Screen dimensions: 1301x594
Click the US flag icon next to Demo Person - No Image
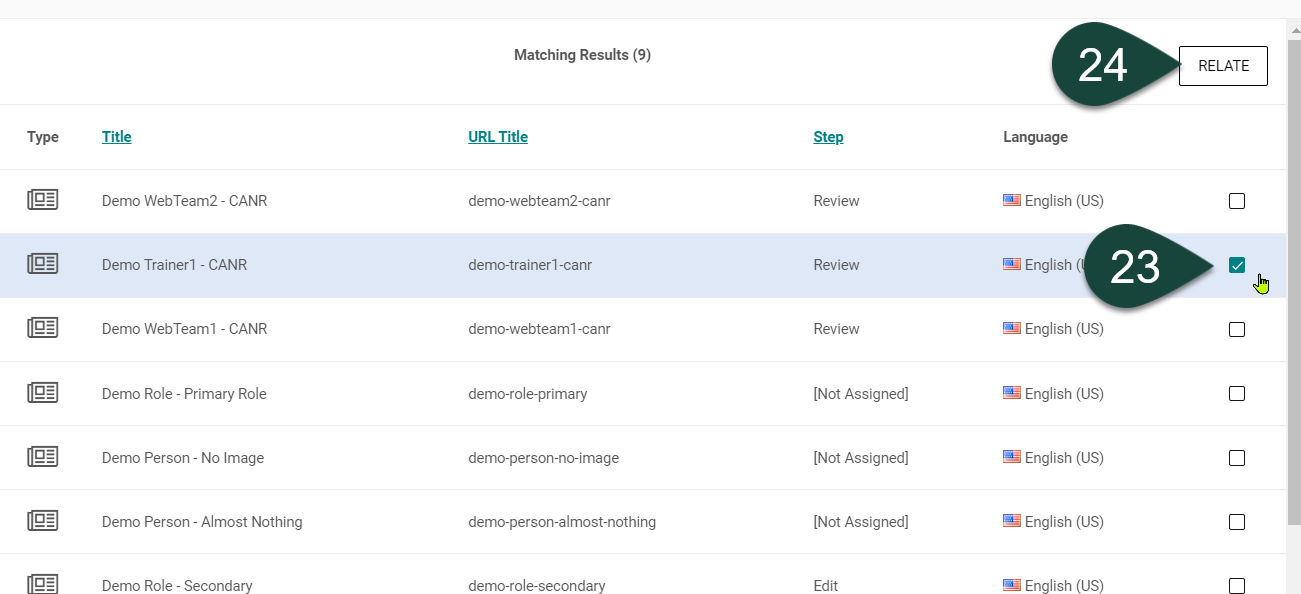point(1012,457)
